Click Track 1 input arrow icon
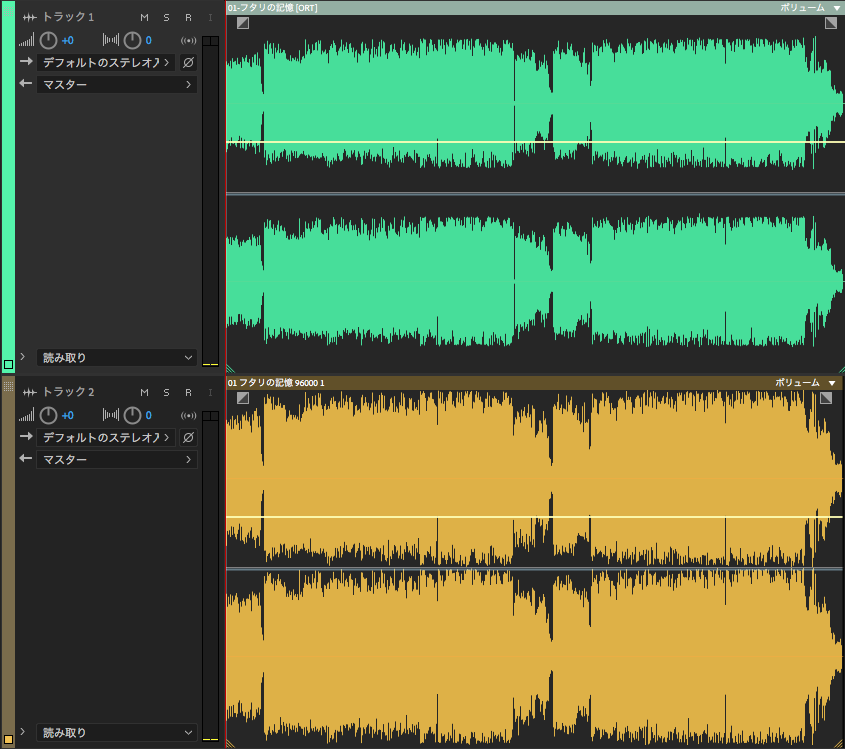 [26, 61]
